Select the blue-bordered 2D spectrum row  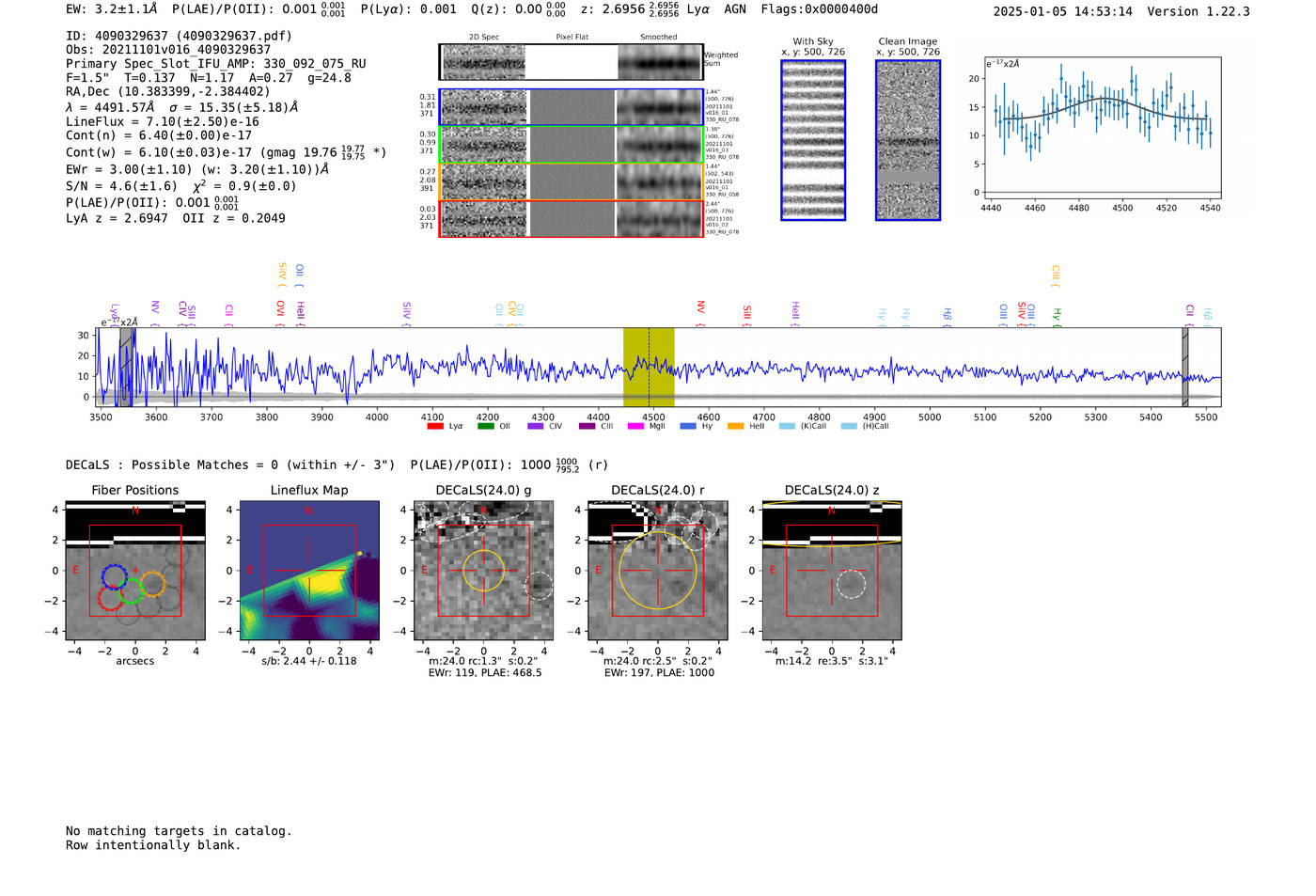572,107
